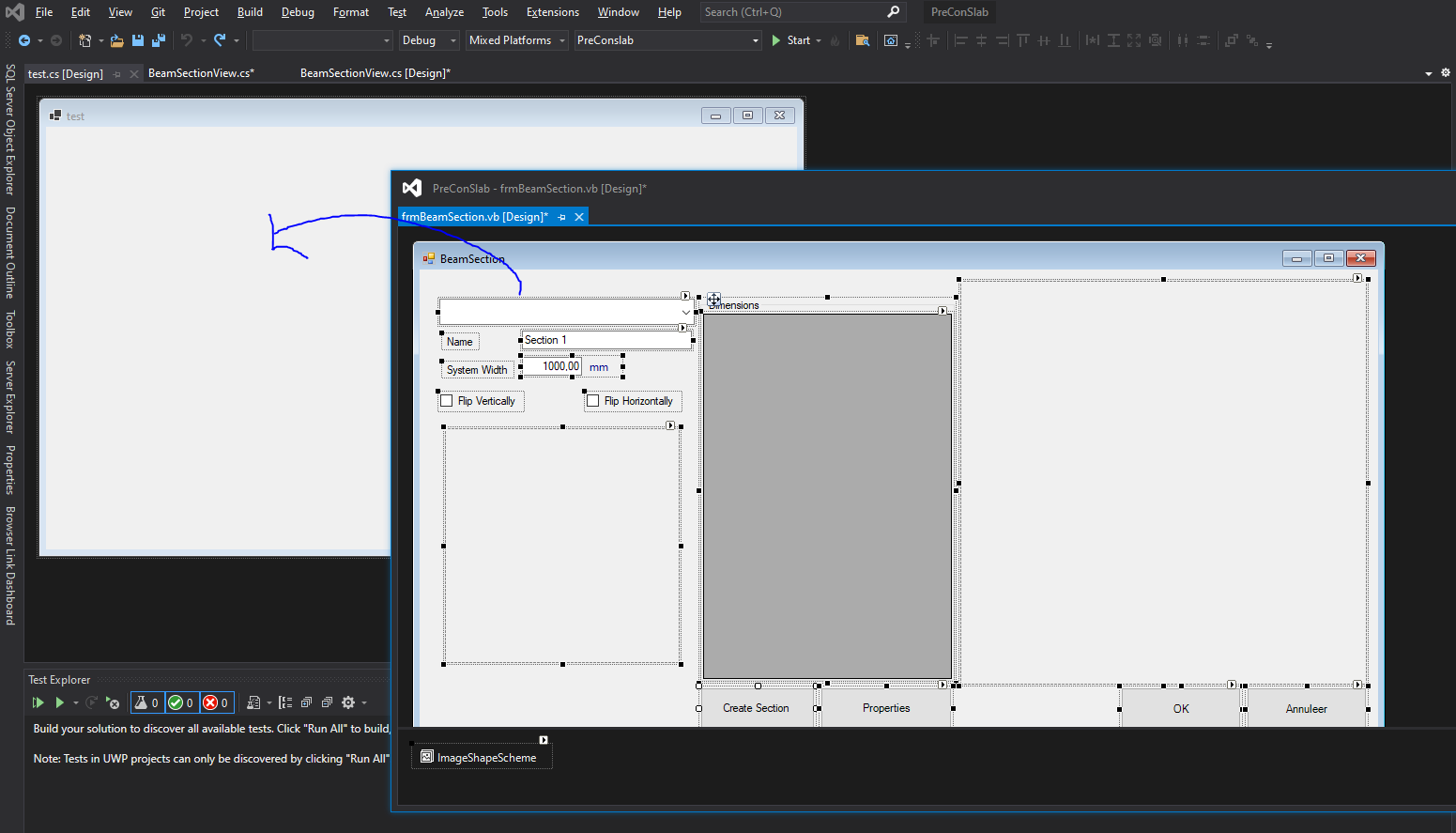Open the Extensions menu
Viewport: 1456px width, 833px height.
[x=553, y=12]
